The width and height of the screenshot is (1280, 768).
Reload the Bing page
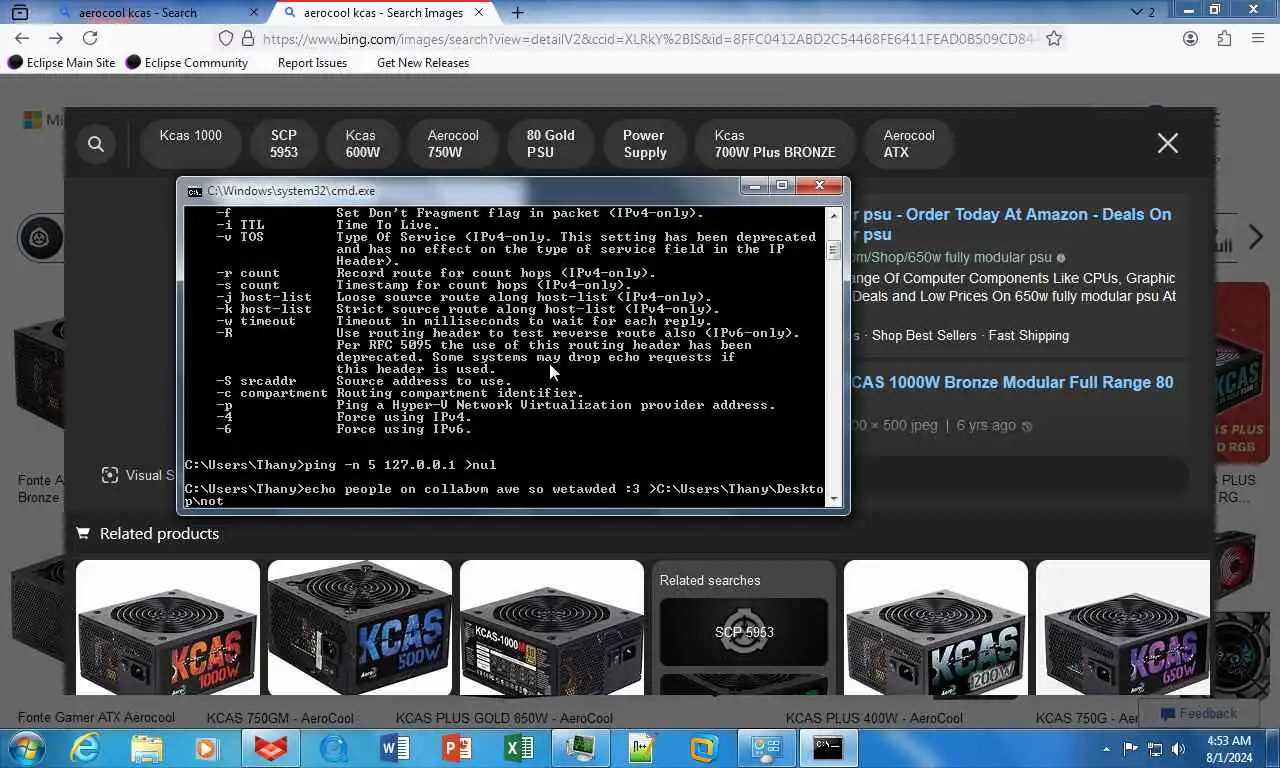90,38
